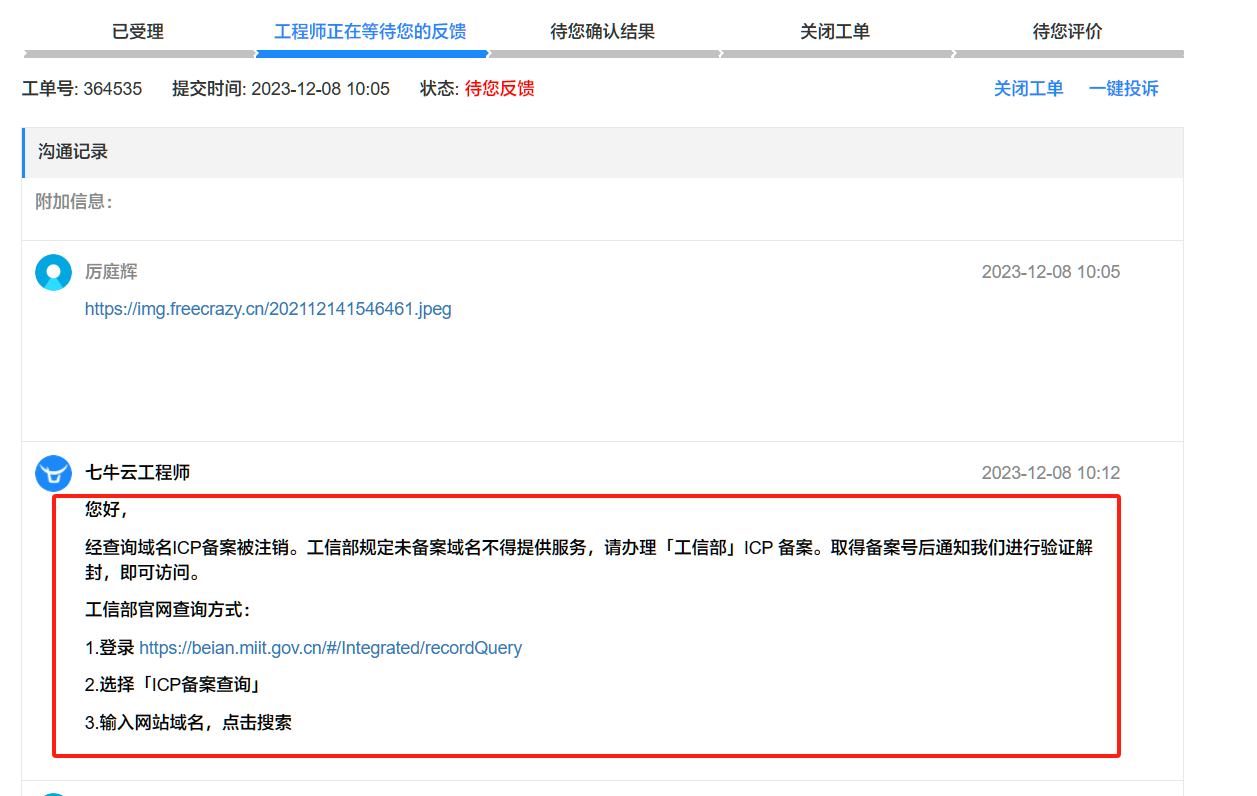Screen dimensions: 1257x796
Task: Select the 待您评价 progress step
Action: pos(1067,32)
